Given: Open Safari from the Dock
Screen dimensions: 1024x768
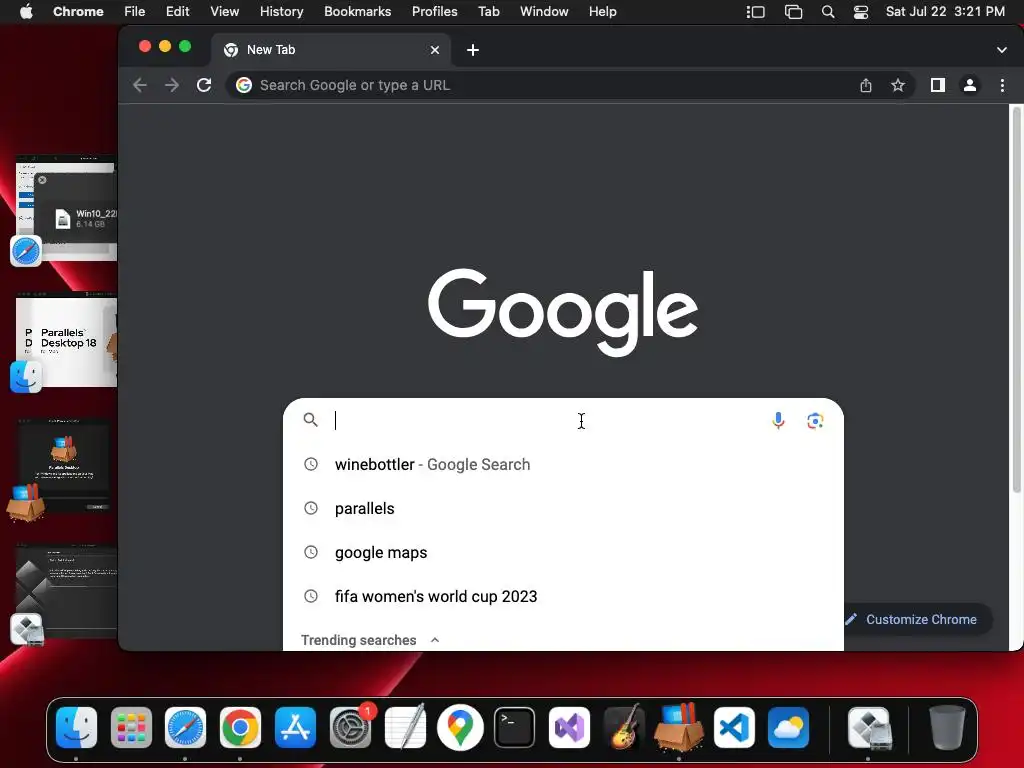Looking at the screenshot, I should pyautogui.click(x=185, y=728).
